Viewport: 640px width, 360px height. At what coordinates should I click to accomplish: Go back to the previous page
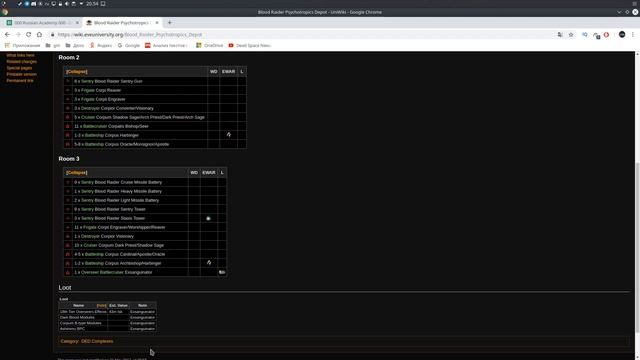(7, 35)
